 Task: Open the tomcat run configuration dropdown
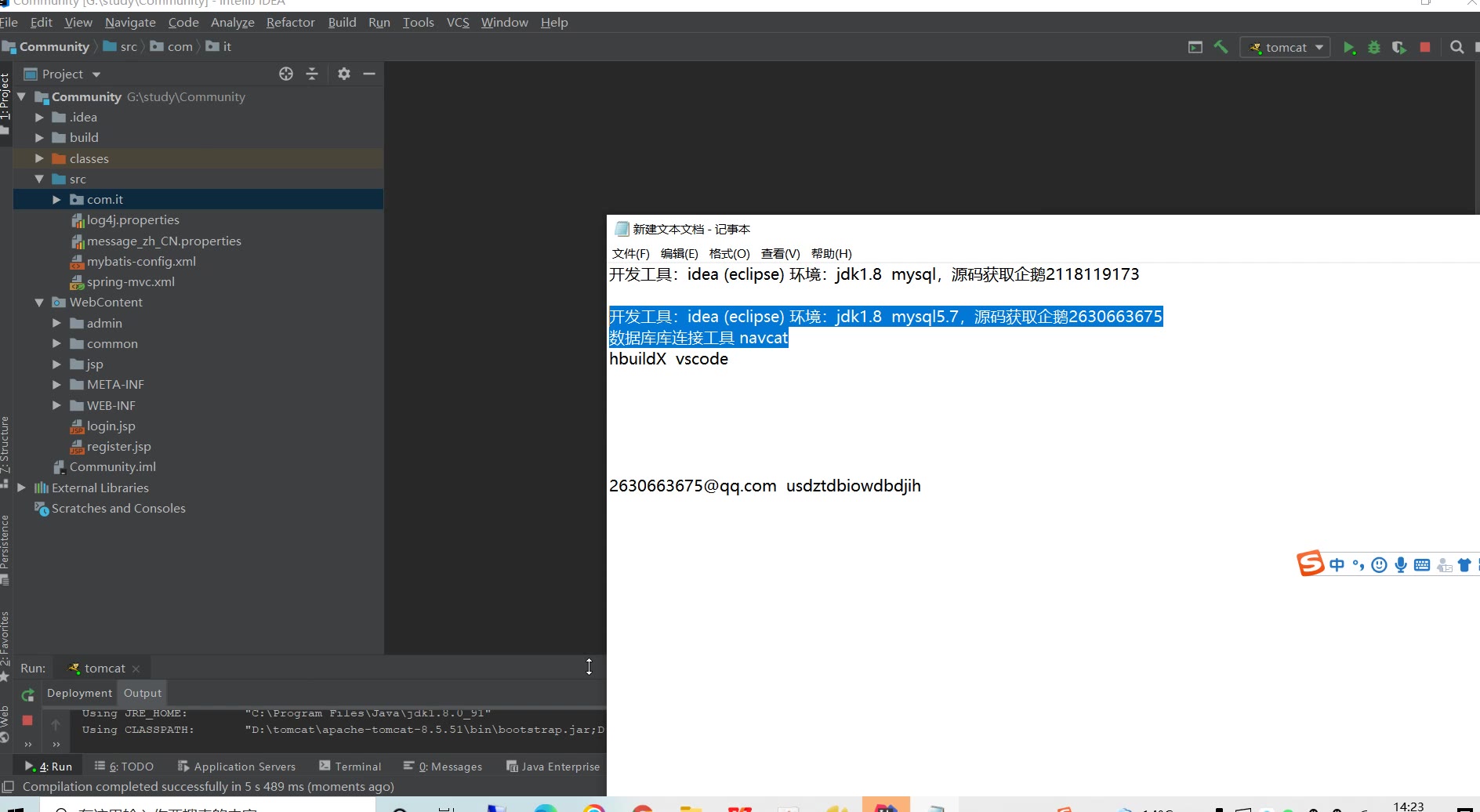[x=1285, y=48]
